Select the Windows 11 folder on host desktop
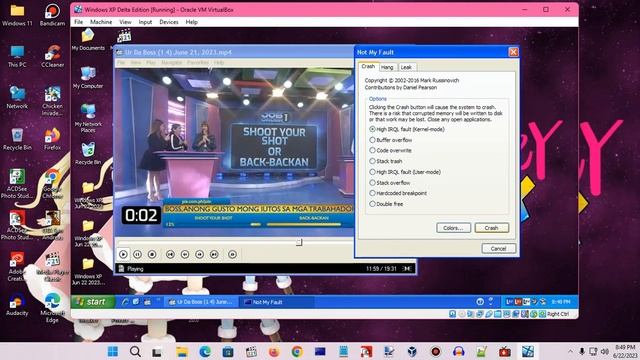 (17, 15)
